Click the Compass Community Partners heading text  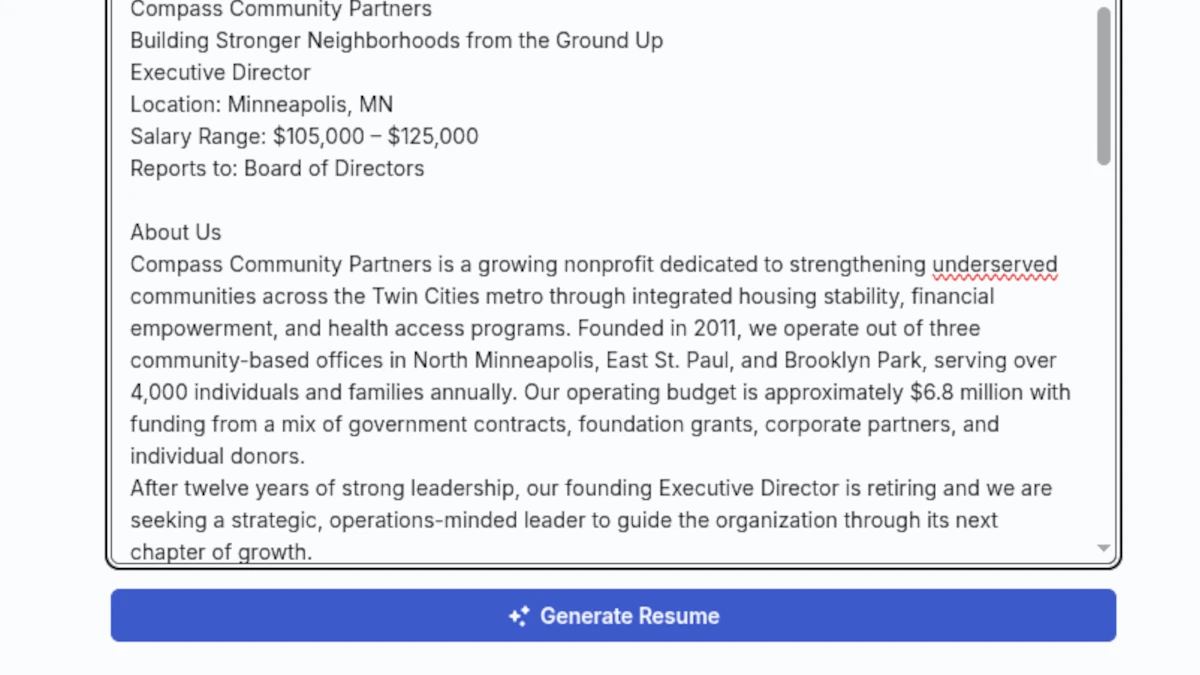coord(280,10)
